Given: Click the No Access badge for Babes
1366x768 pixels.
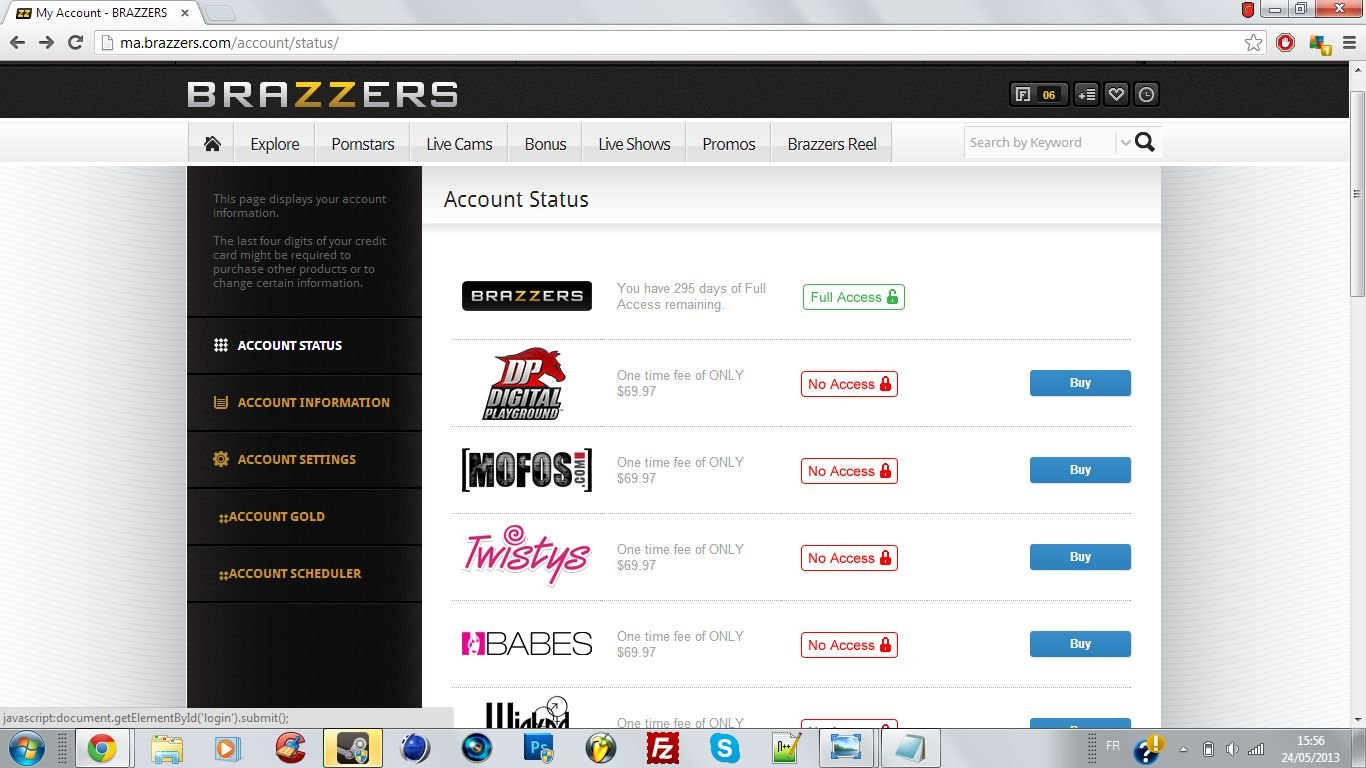Looking at the screenshot, I should tap(849, 645).
